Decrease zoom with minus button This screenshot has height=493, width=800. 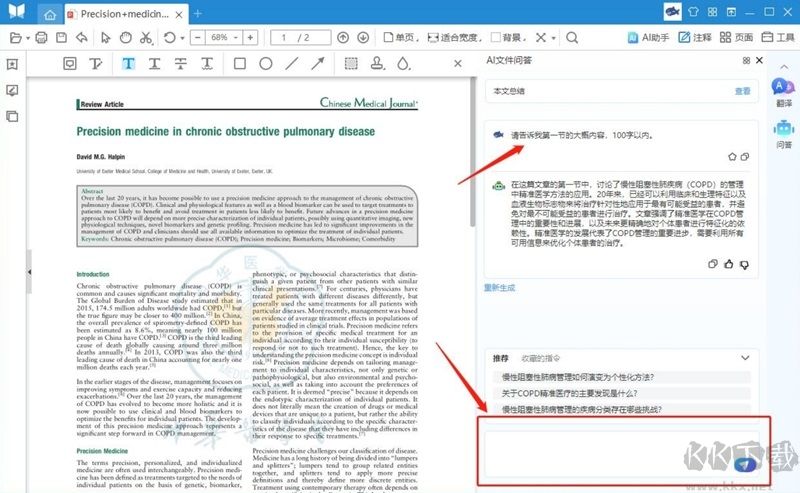pos(197,37)
